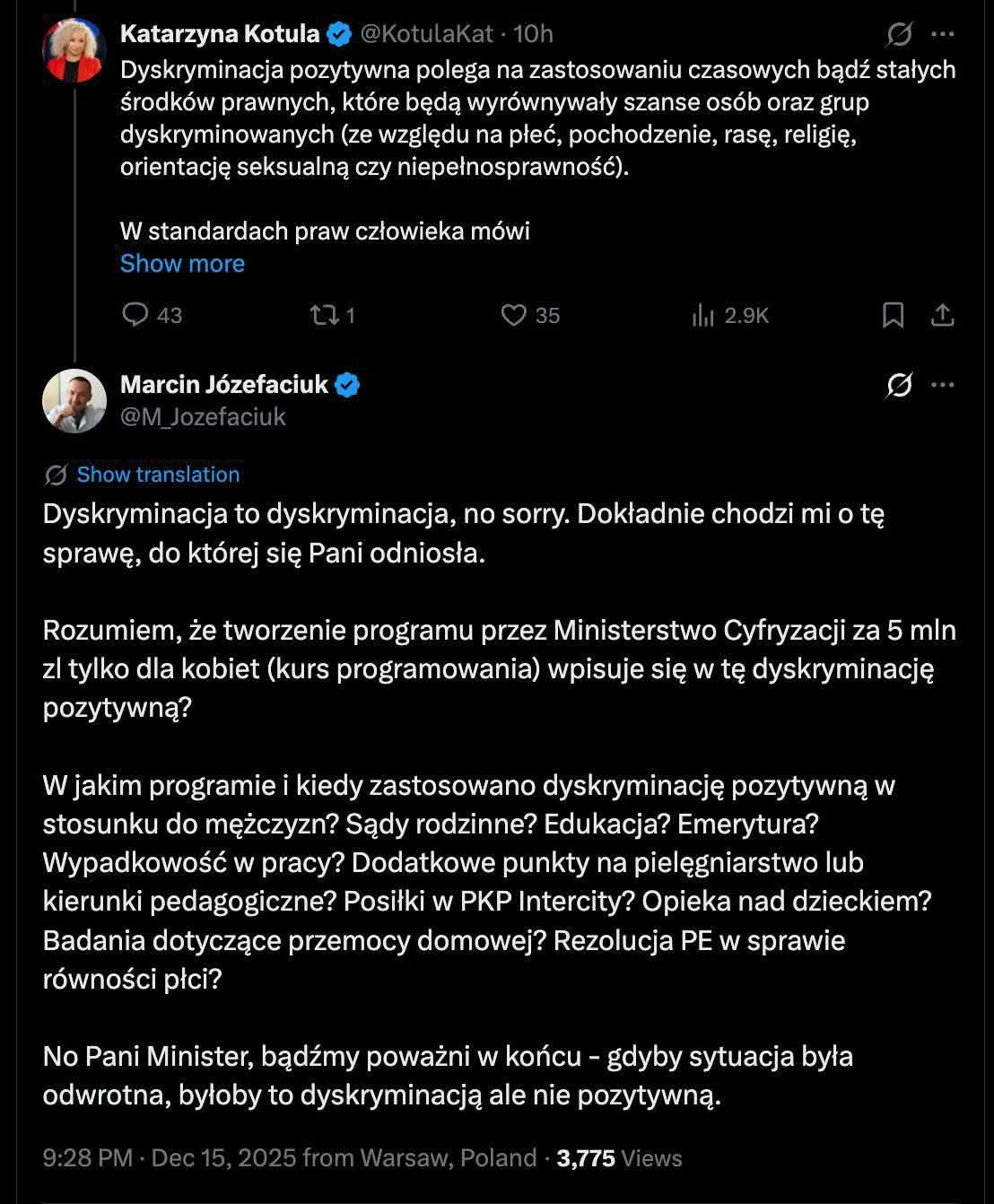Viewport: 994px width, 1204px height.
Task: Open Marcin Józefaciuk's avatar
Action: 74,400
